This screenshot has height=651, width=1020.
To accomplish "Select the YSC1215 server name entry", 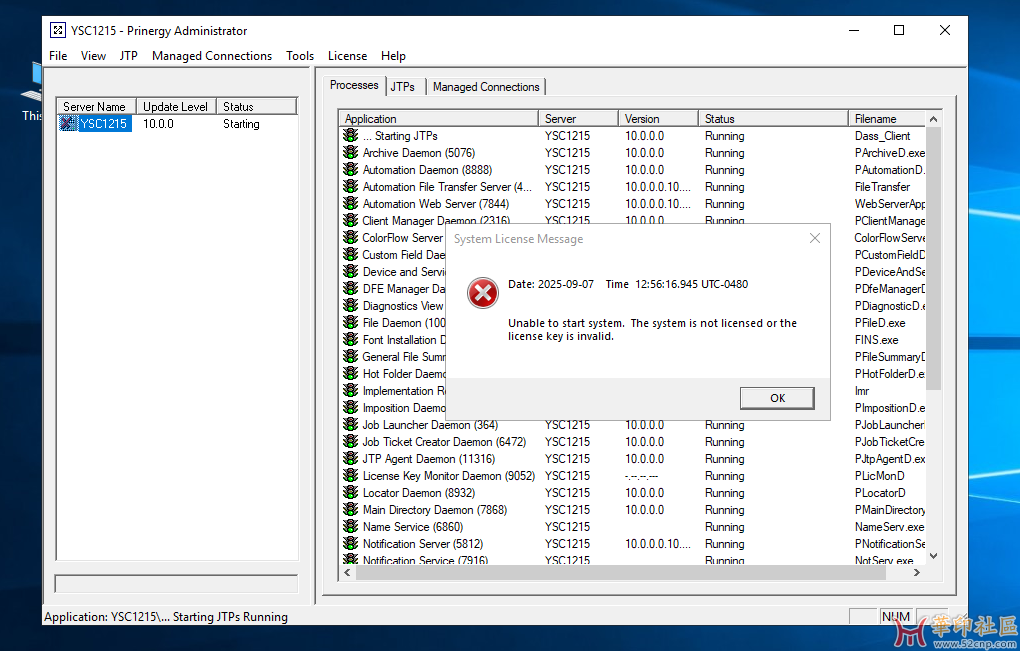I will click(104, 124).
